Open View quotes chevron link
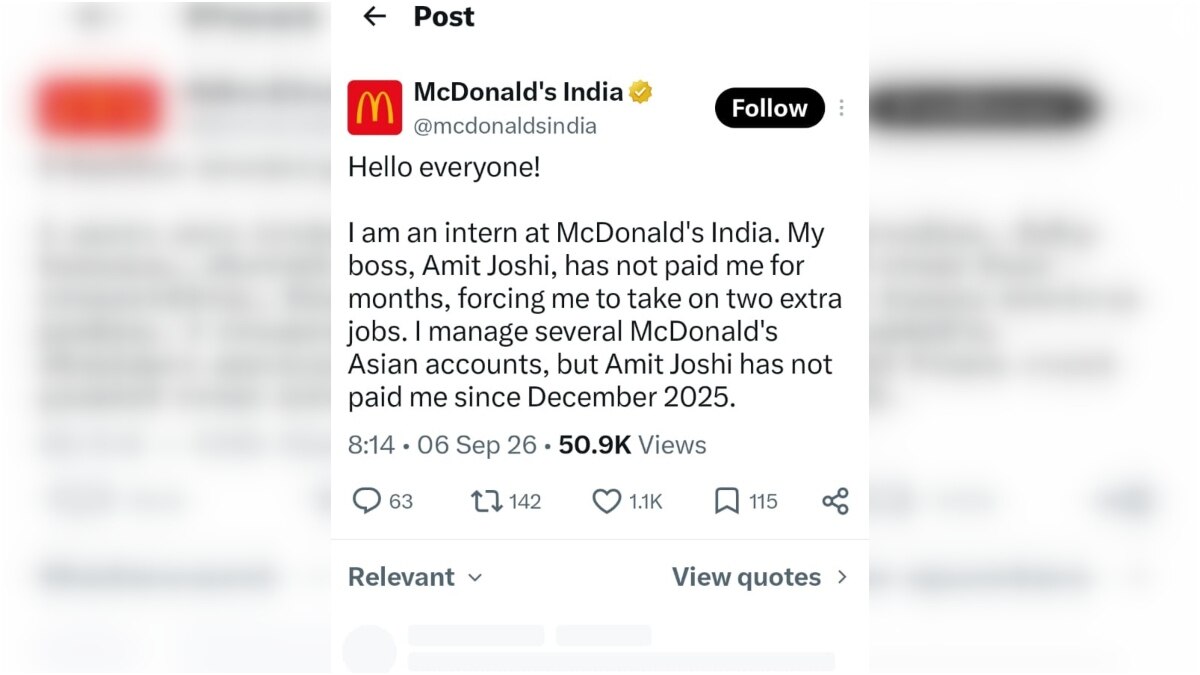Screen dimensions: 1200x675 point(760,577)
